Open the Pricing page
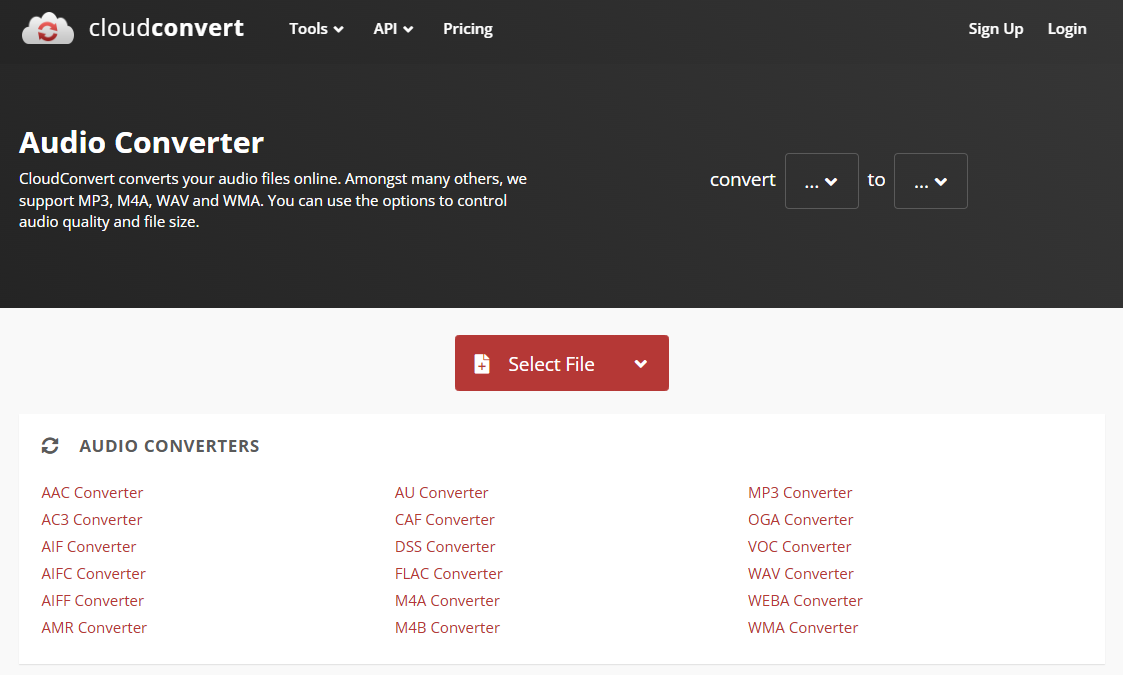Image resolution: width=1123 pixels, height=675 pixels. pos(467,29)
